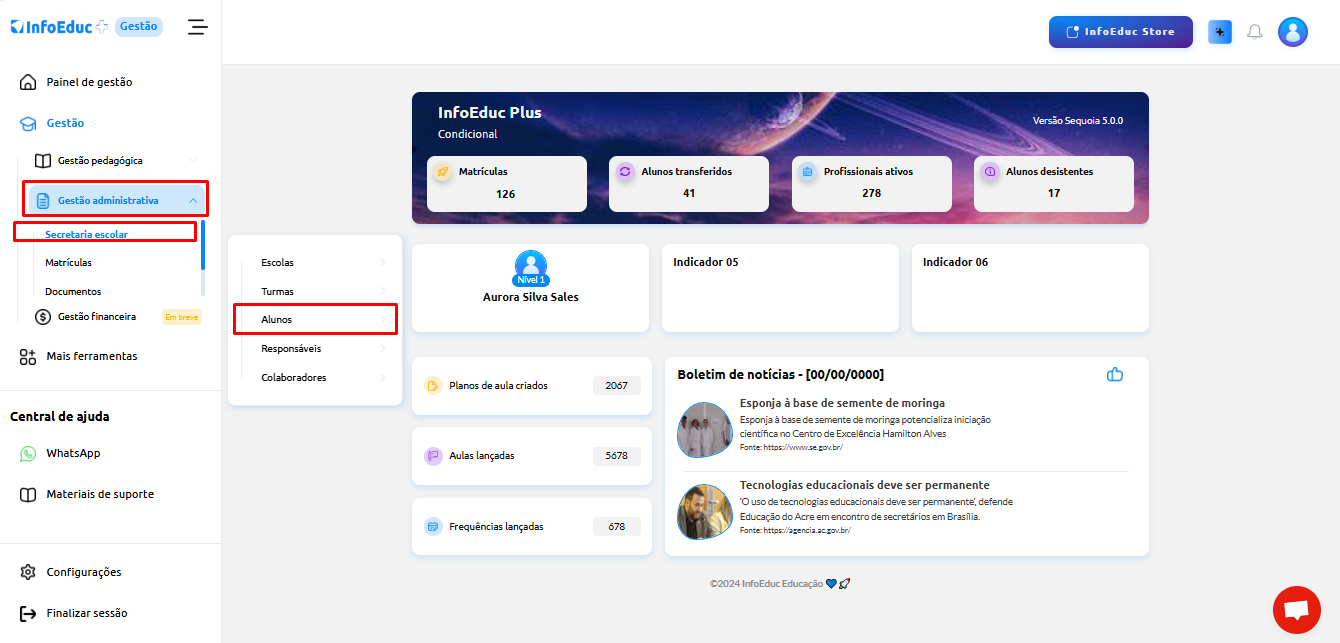The height and width of the screenshot is (643, 1340).
Task: Click the 'Indicador 05' card title
Action: [x=706, y=262]
